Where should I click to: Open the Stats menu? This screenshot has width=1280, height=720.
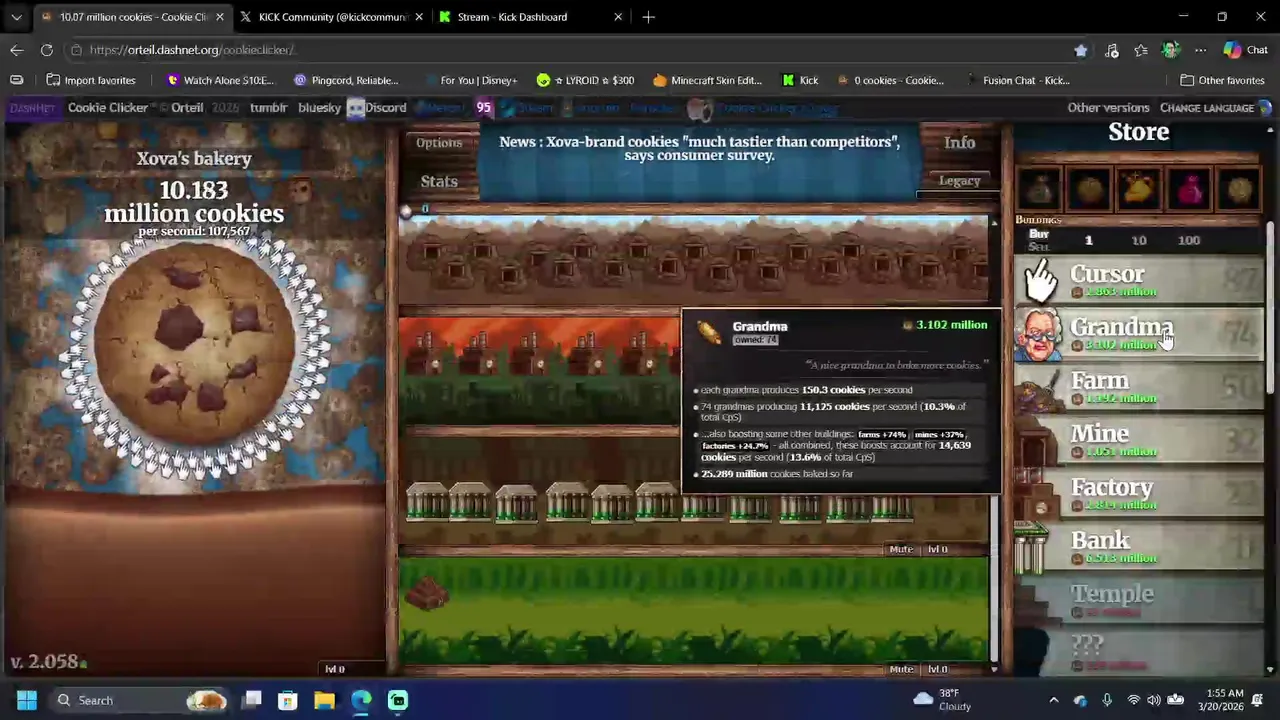[439, 181]
